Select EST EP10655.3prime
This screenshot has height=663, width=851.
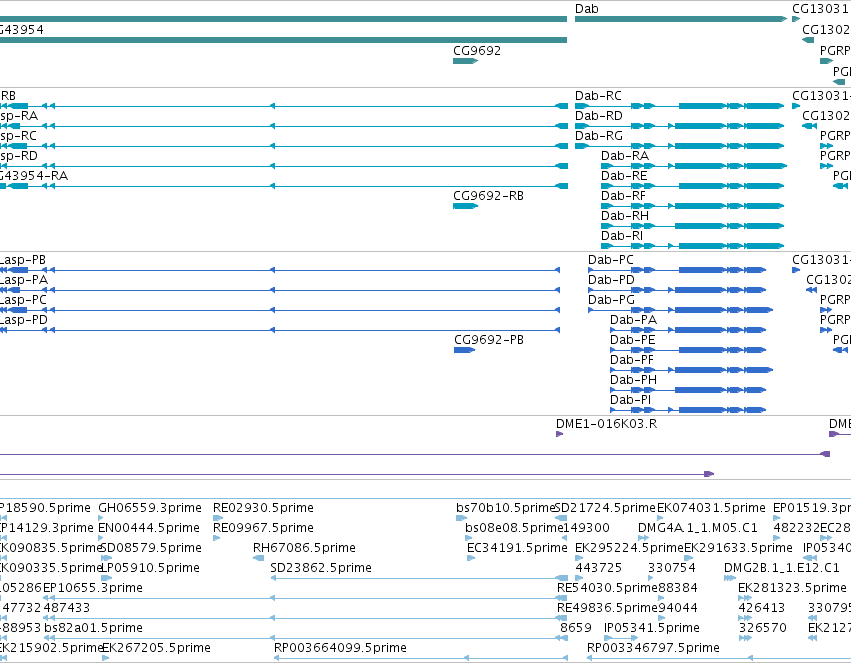click(93, 588)
